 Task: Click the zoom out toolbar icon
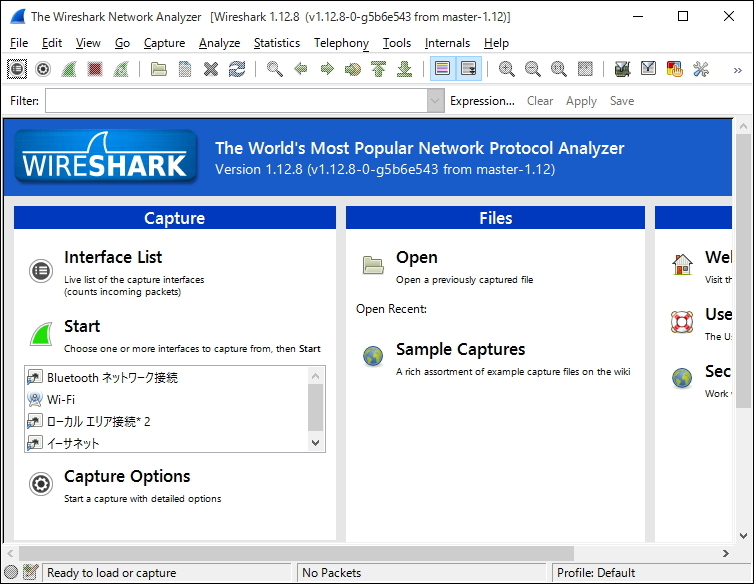[532, 69]
